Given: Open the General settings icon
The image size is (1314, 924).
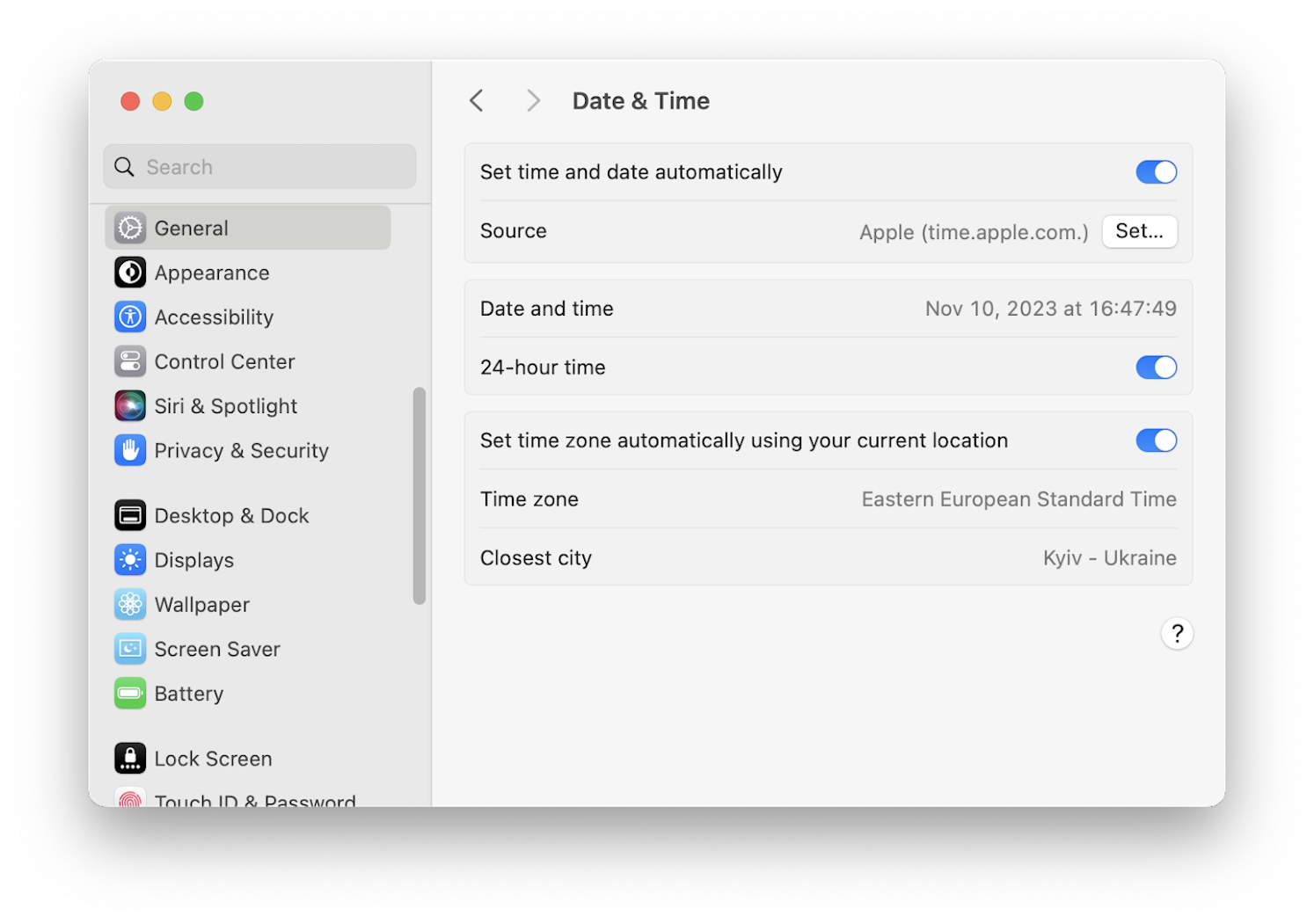Looking at the screenshot, I should tap(129, 227).
